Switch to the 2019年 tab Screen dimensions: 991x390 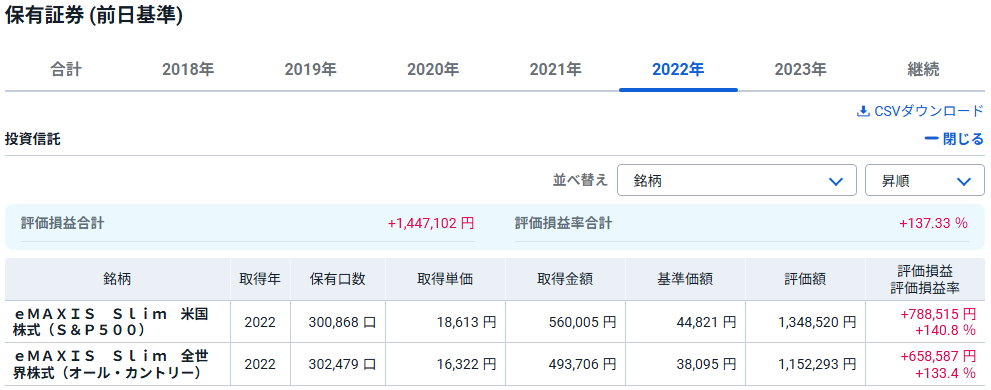310,70
